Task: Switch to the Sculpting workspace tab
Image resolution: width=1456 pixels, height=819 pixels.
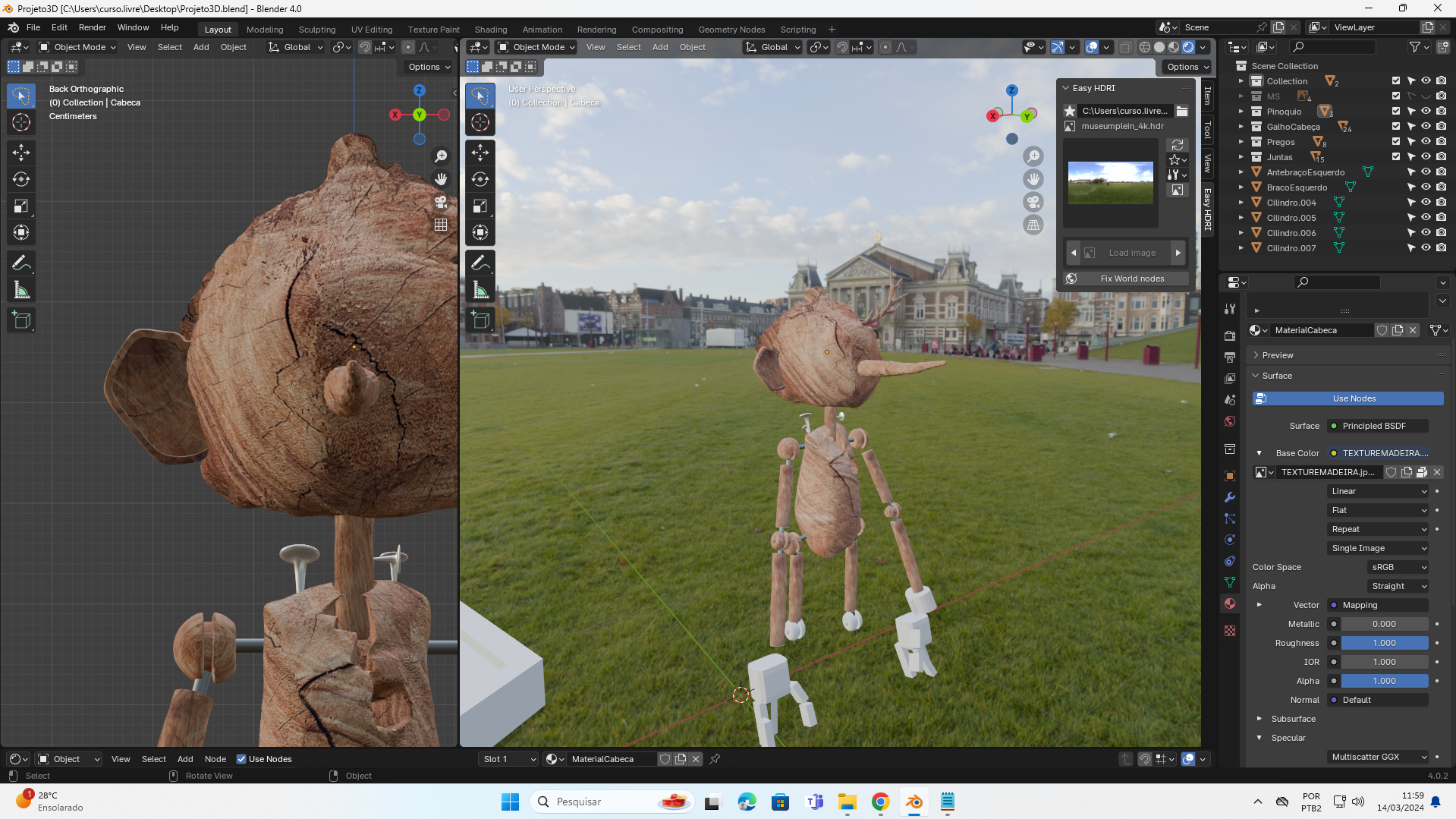Action: 317,30
